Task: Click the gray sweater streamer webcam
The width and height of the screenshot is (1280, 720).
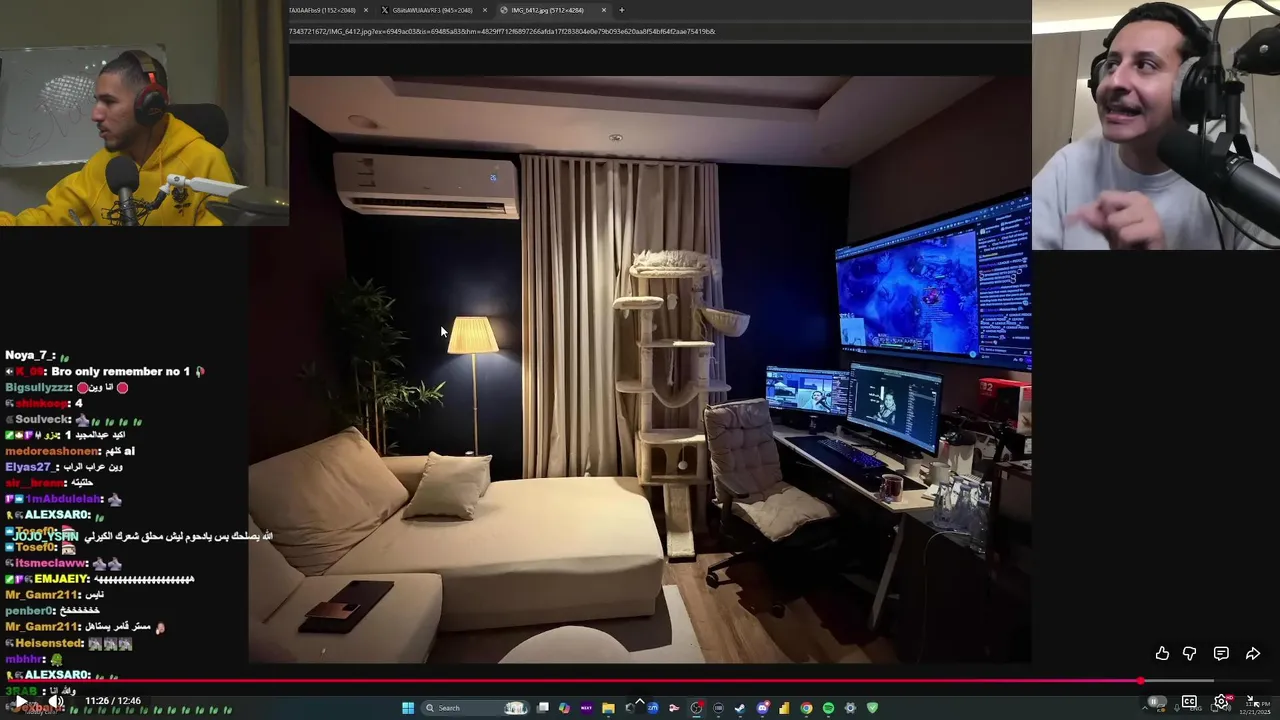Action: pyautogui.click(x=1156, y=125)
